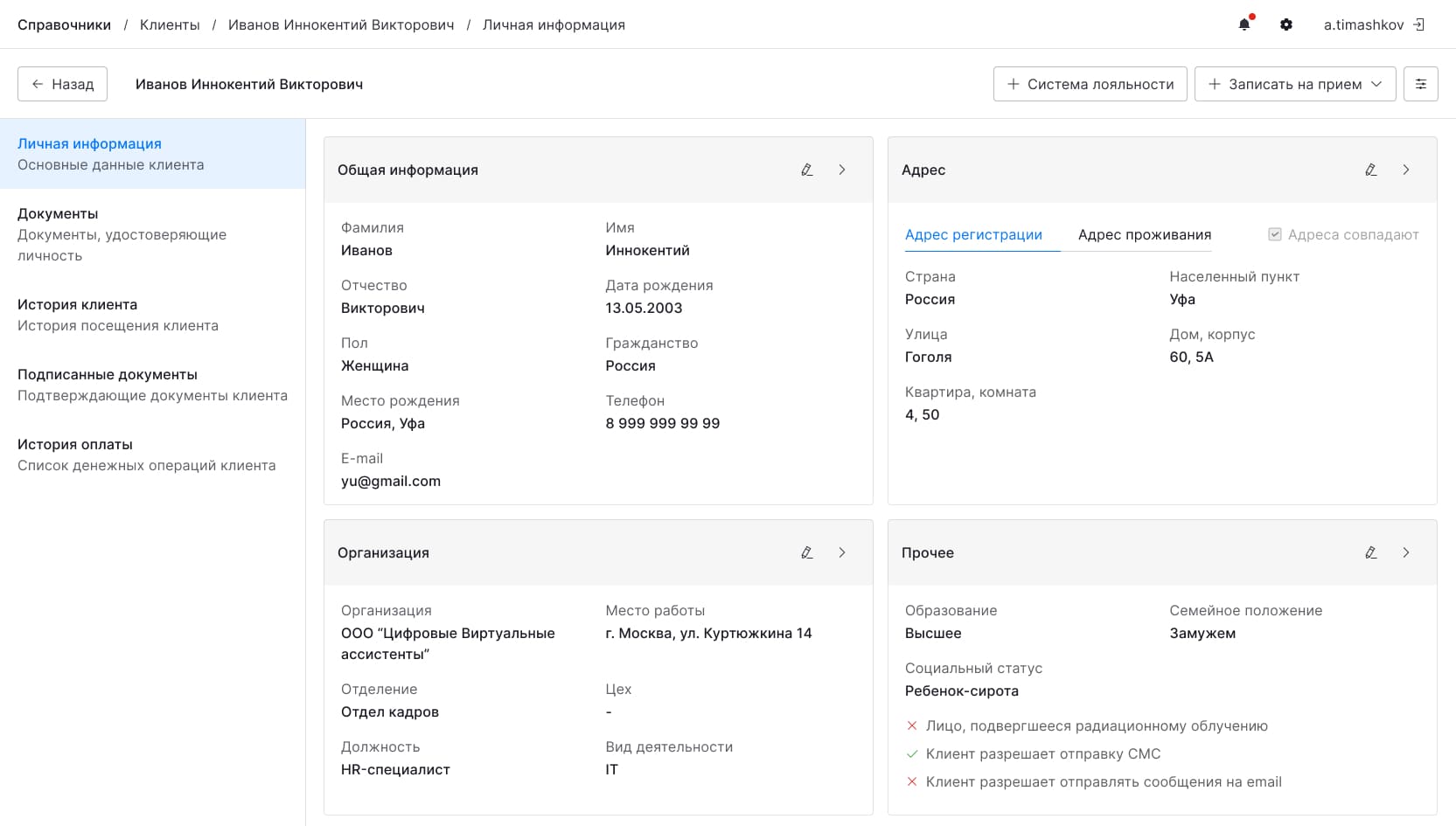Viewport: 1456px width, 826px height.
Task: Edit the Организация section
Action: (807, 552)
